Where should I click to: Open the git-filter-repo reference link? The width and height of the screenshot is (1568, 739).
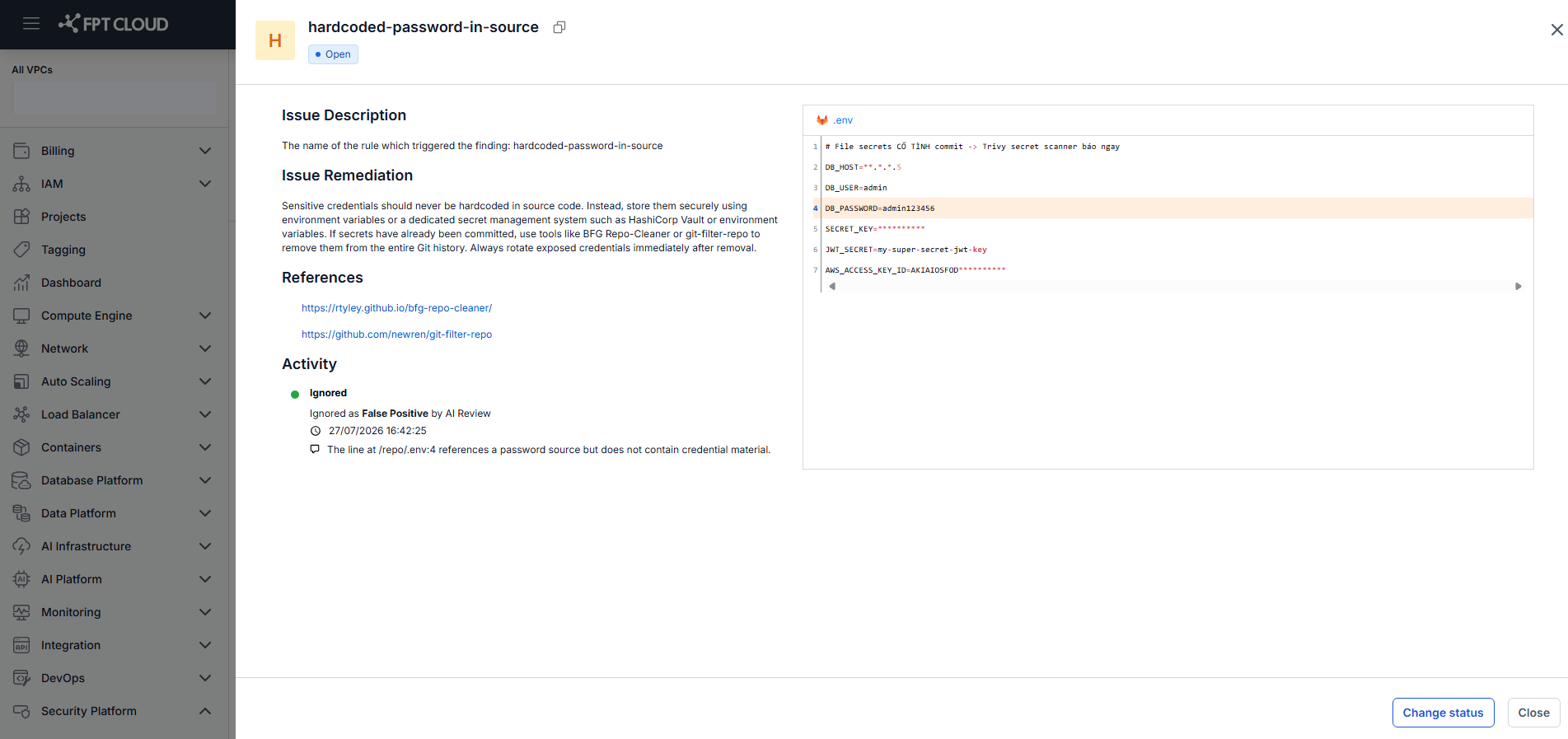[396, 334]
